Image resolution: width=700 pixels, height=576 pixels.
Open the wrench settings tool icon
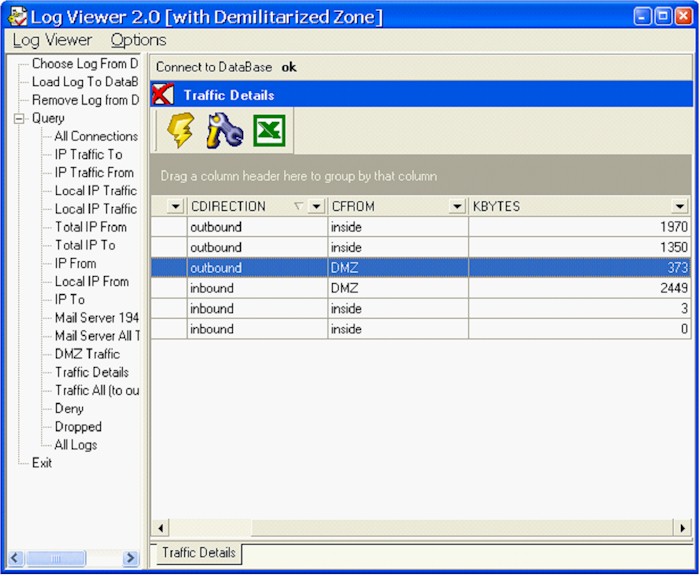click(225, 130)
